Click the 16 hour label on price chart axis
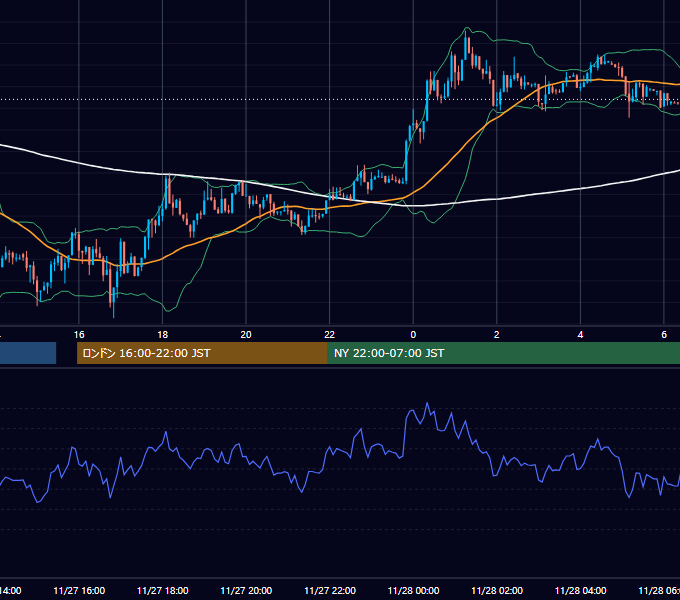Screen dimensions: 680x600 point(79,335)
